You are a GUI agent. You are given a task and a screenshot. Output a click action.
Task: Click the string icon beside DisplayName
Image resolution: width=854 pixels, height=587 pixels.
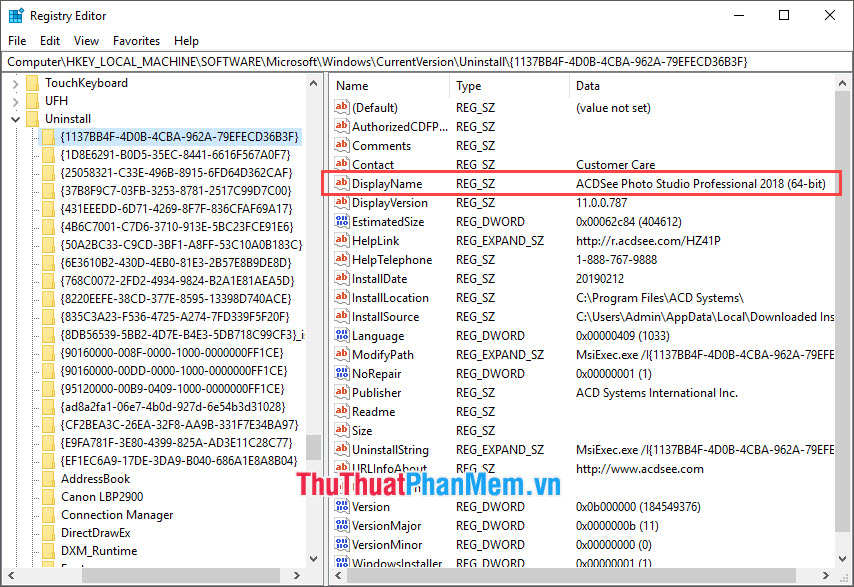pyautogui.click(x=341, y=183)
